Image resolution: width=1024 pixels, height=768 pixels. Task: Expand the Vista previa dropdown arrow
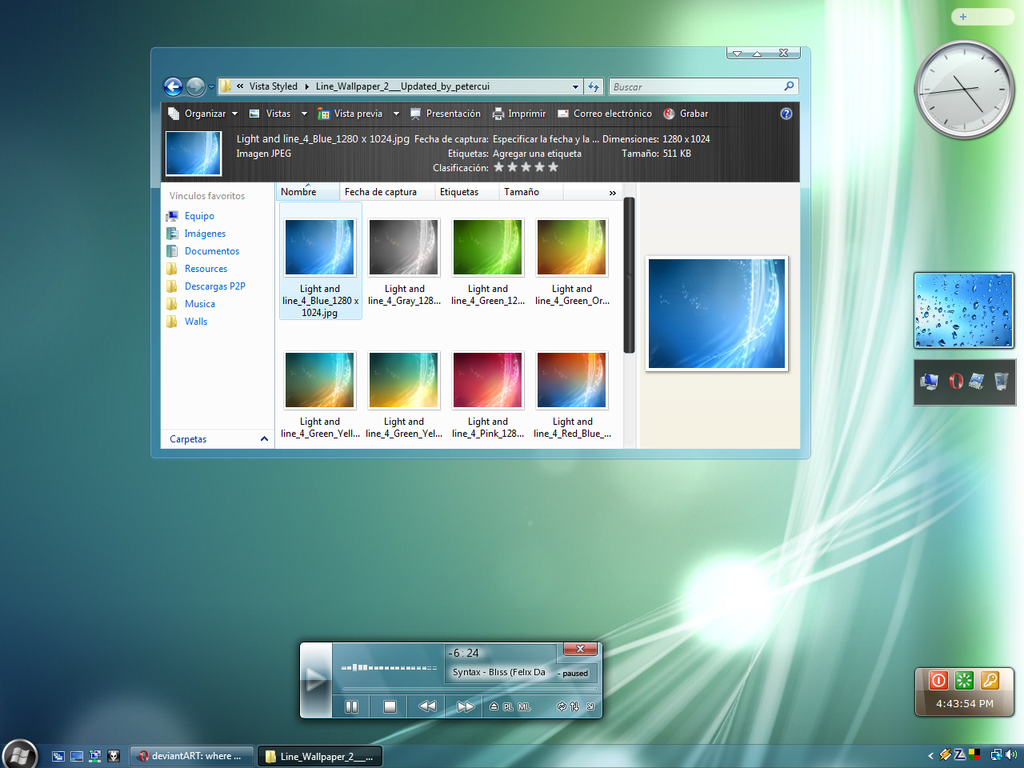click(x=396, y=114)
